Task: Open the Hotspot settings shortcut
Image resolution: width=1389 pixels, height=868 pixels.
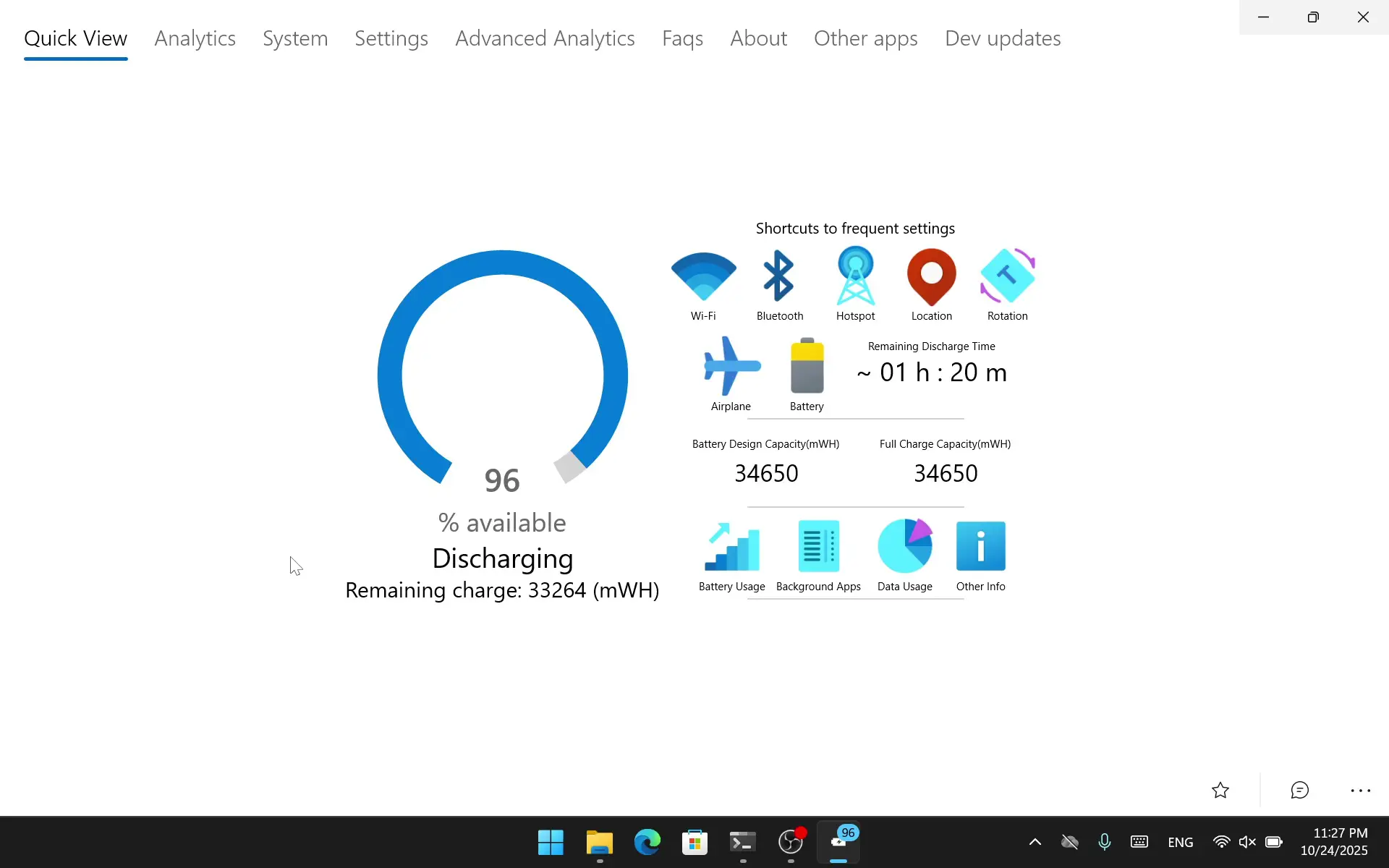Action: coord(855,277)
